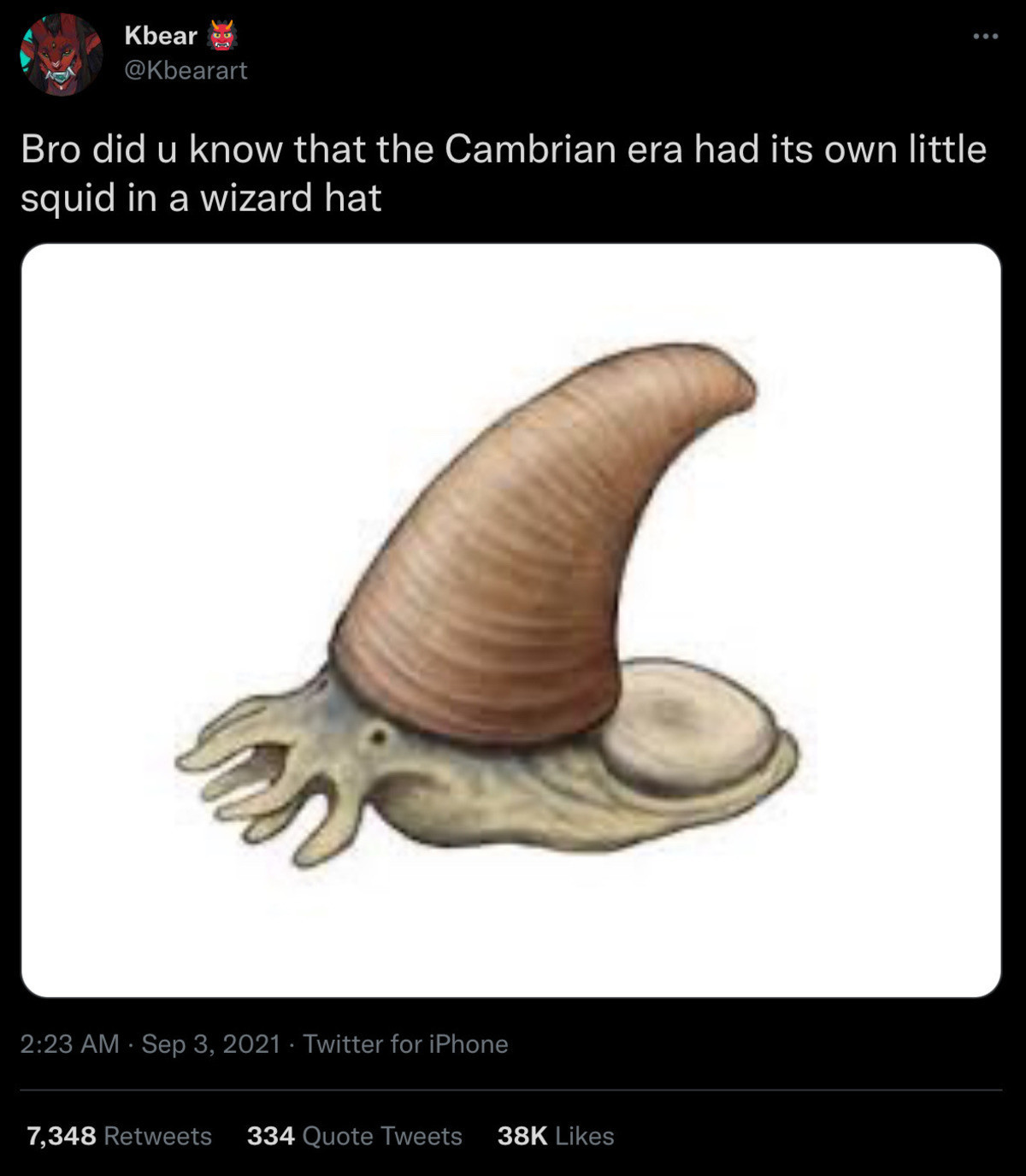Open Kbear's profile avatar picture
The height and width of the screenshot is (1176, 1026).
click(61, 54)
